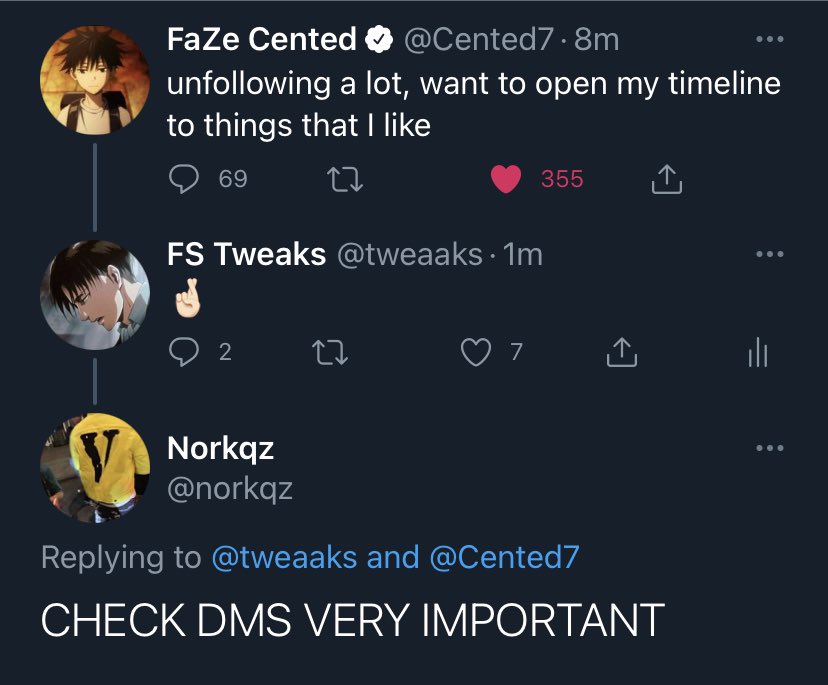Click the @tweaaks mention link
Image resolution: width=828 pixels, height=685 pixels.
[x=284, y=557]
